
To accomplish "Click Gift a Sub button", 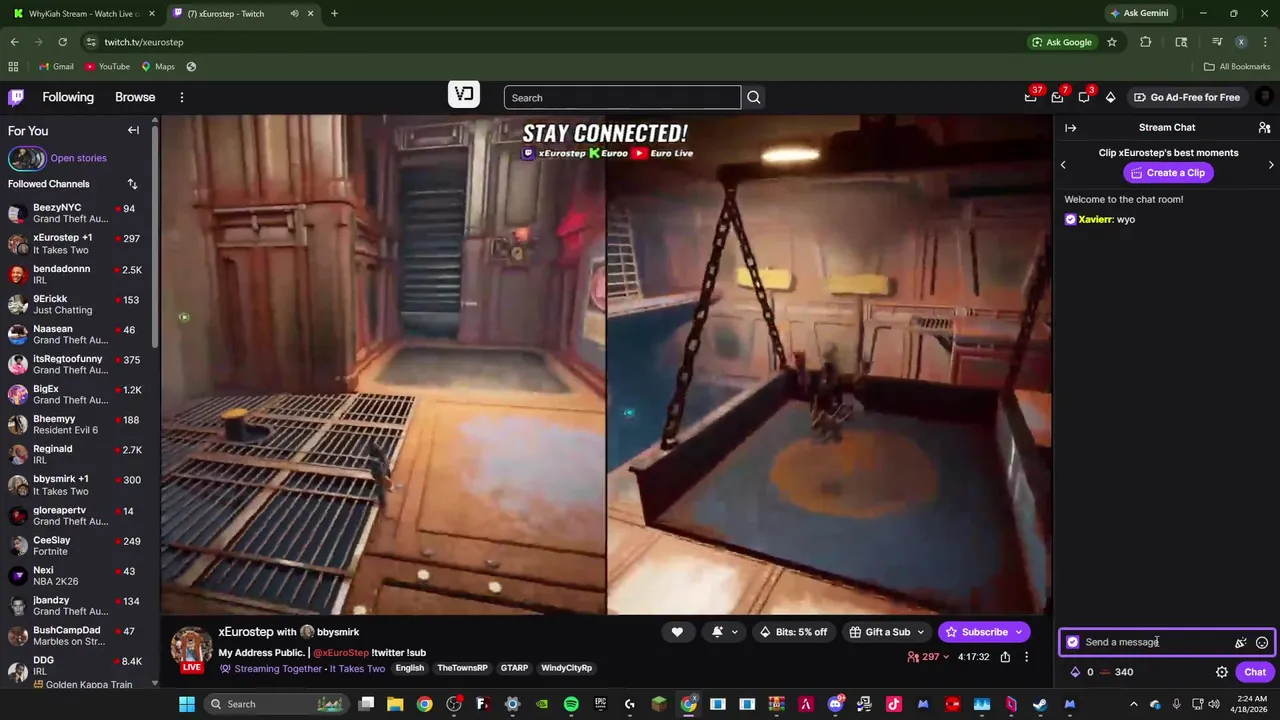I will point(880,632).
